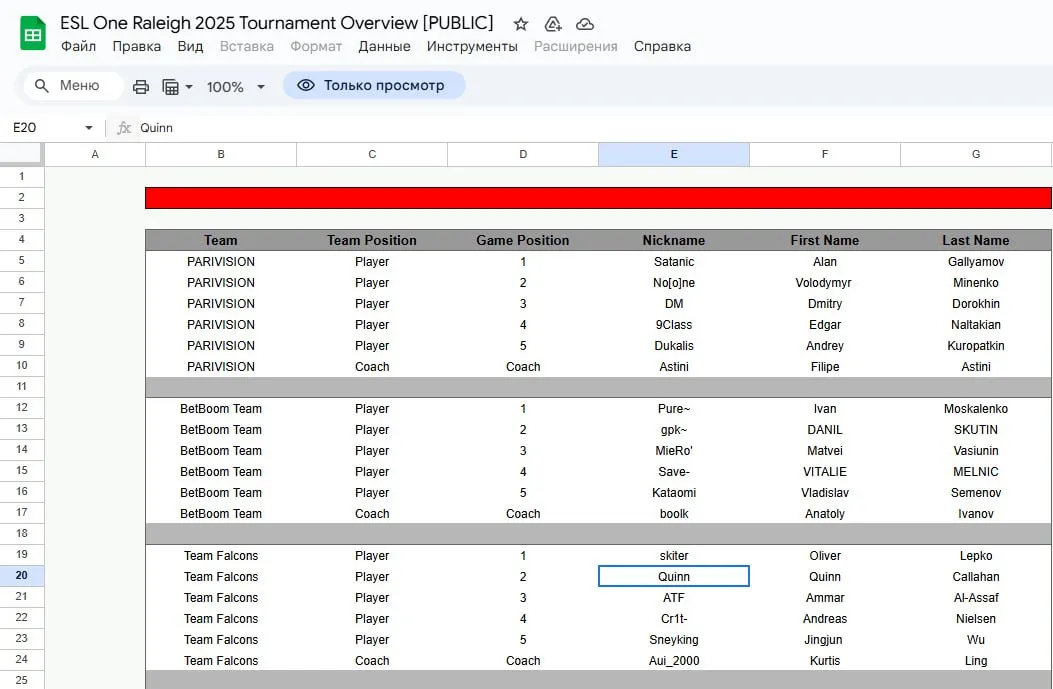Open the Данные menu
1053x689 pixels.
[x=384, y=46]
